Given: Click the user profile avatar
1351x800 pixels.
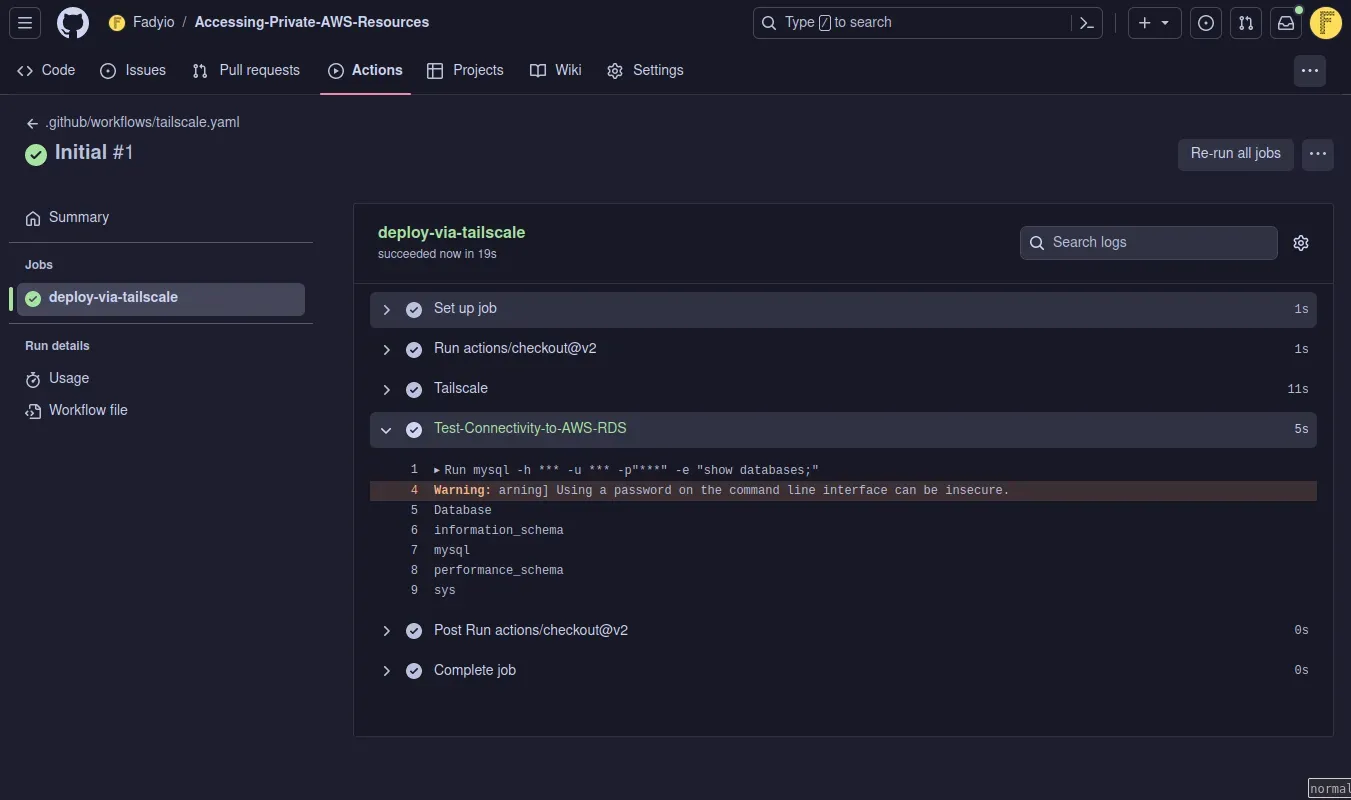Looking at the screenshot, I should (1325, 23).
